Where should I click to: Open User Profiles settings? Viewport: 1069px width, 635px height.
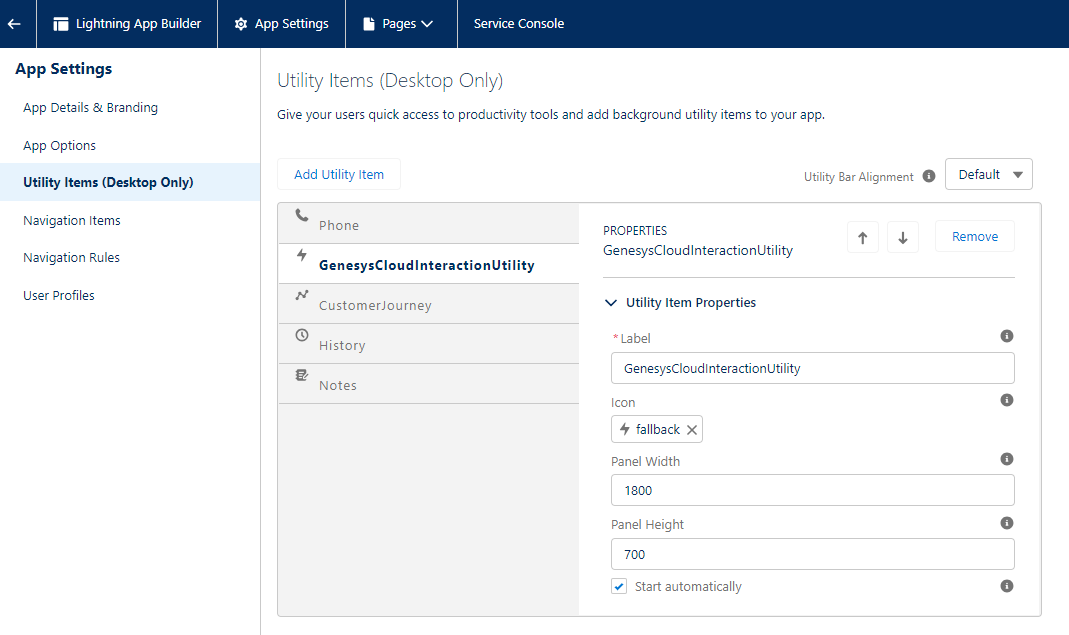[59, 296]
